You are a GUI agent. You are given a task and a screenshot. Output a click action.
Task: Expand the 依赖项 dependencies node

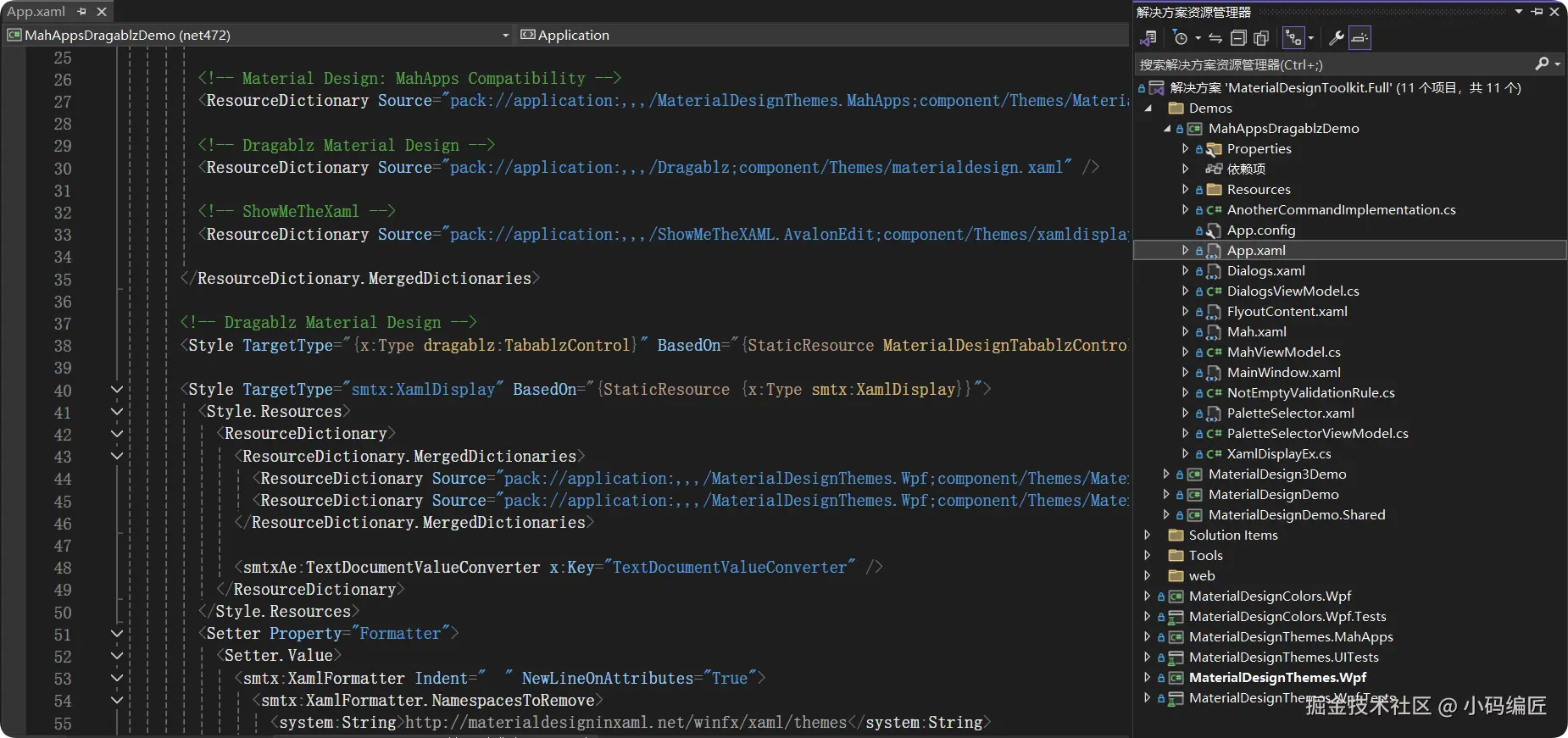tap(1186, 169)
